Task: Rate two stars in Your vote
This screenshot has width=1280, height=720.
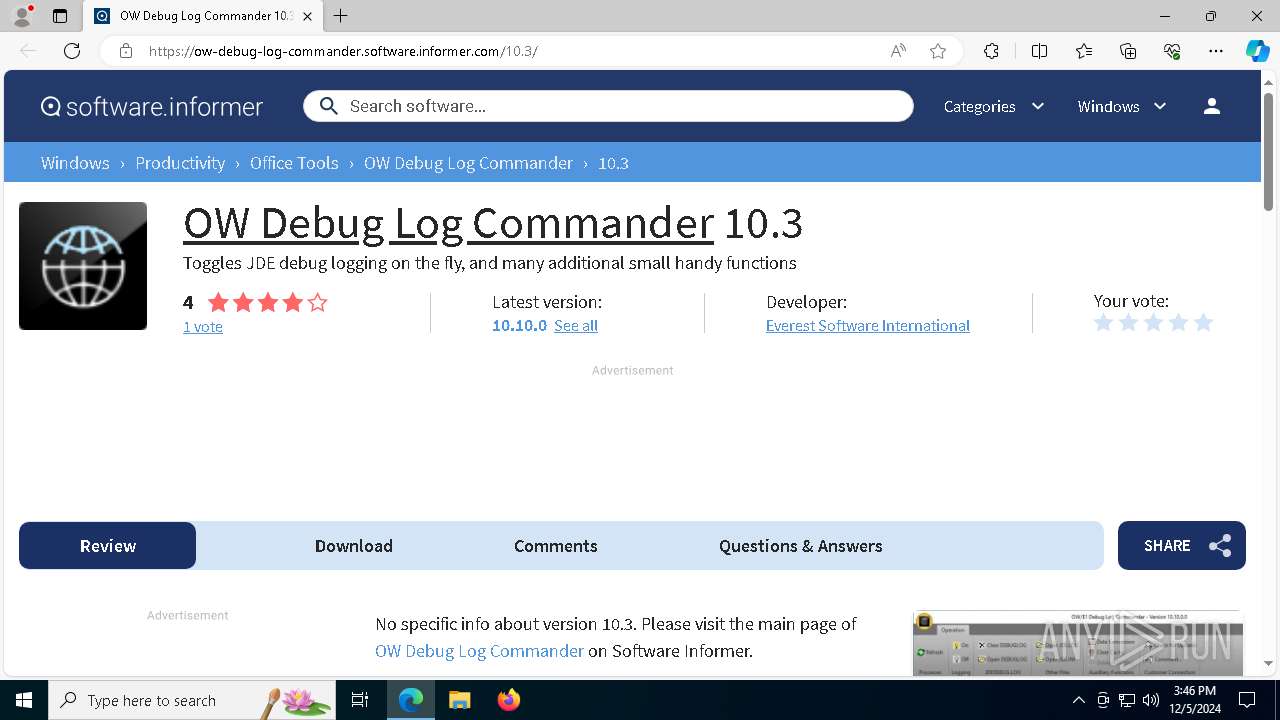Action: click(x=1128, y=322)
